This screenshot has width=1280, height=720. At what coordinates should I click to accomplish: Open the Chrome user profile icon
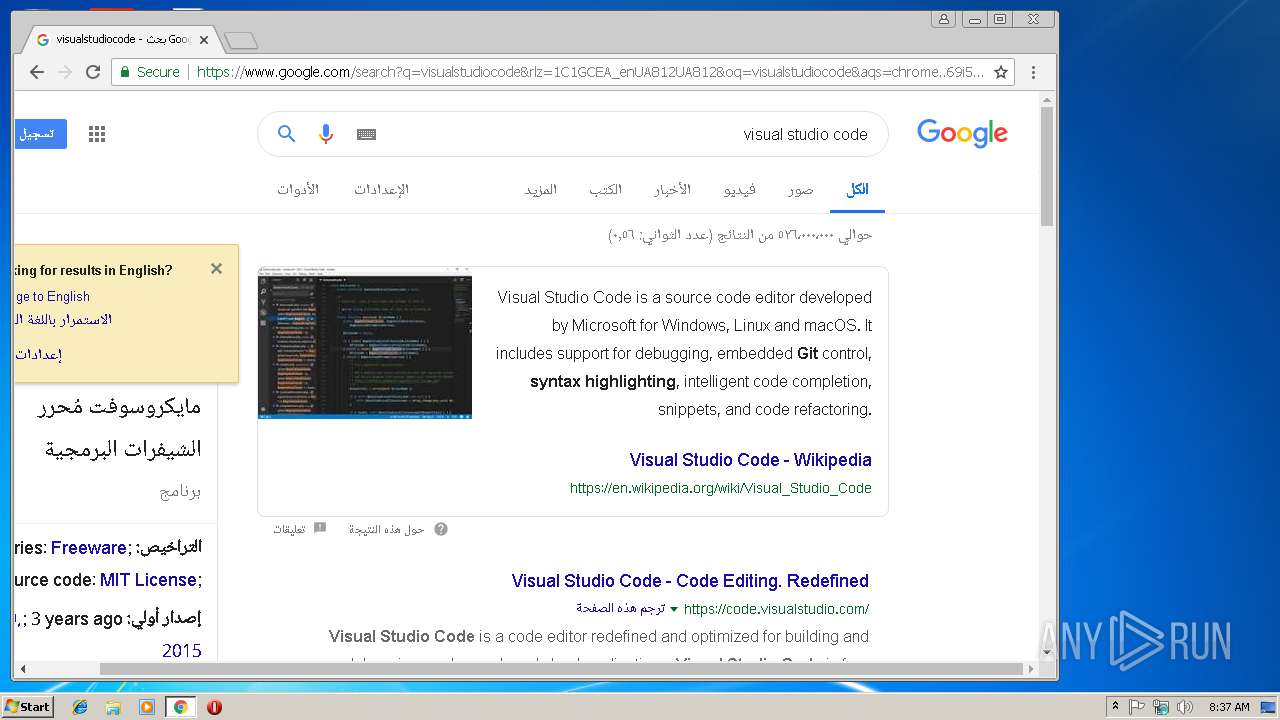pyautogui.click(x=943, y=18)
